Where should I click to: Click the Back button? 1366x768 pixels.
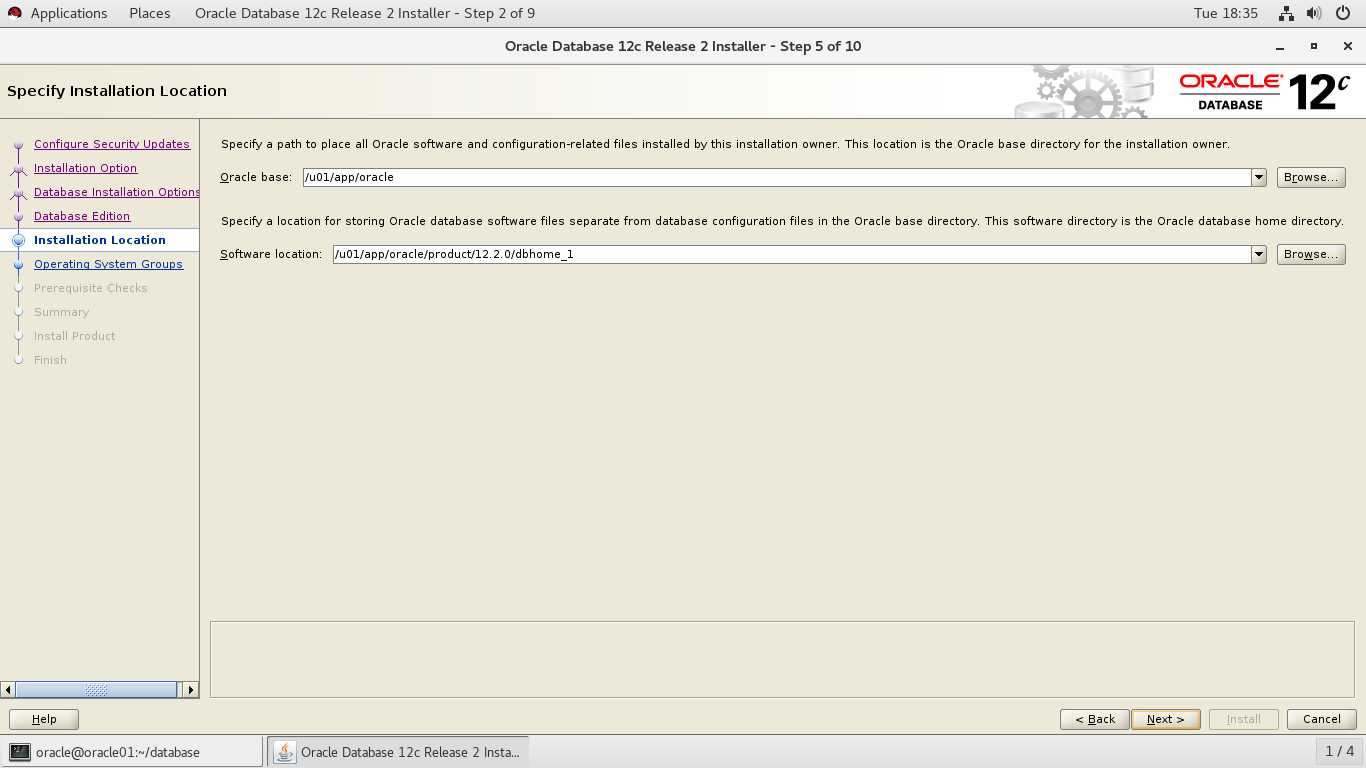[1095, 719]
